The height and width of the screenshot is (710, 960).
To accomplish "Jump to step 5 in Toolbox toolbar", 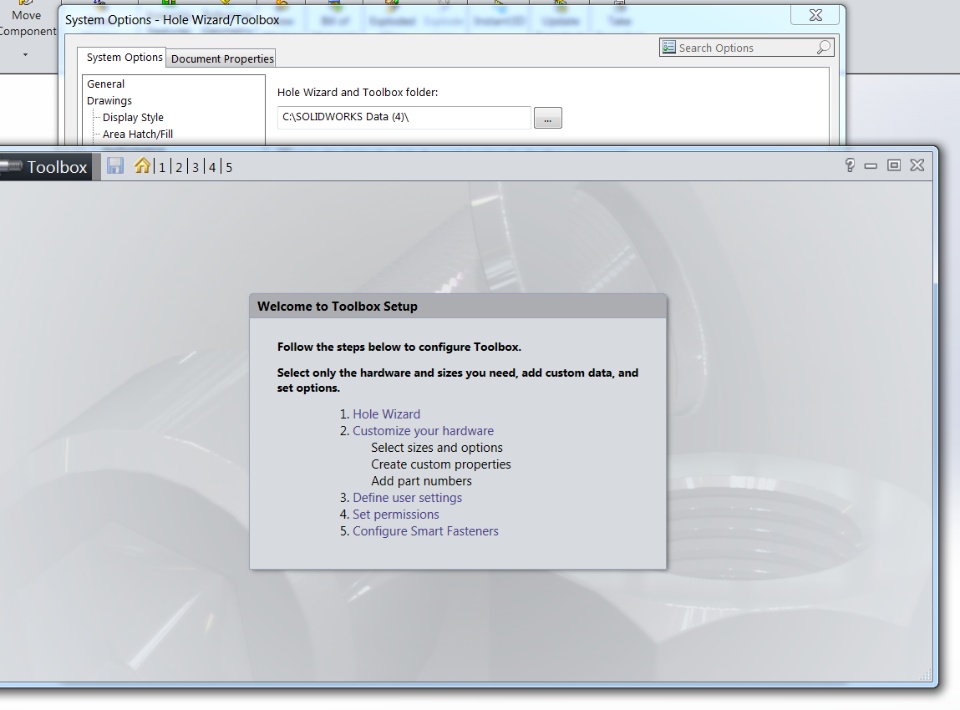I will point(229,167).
